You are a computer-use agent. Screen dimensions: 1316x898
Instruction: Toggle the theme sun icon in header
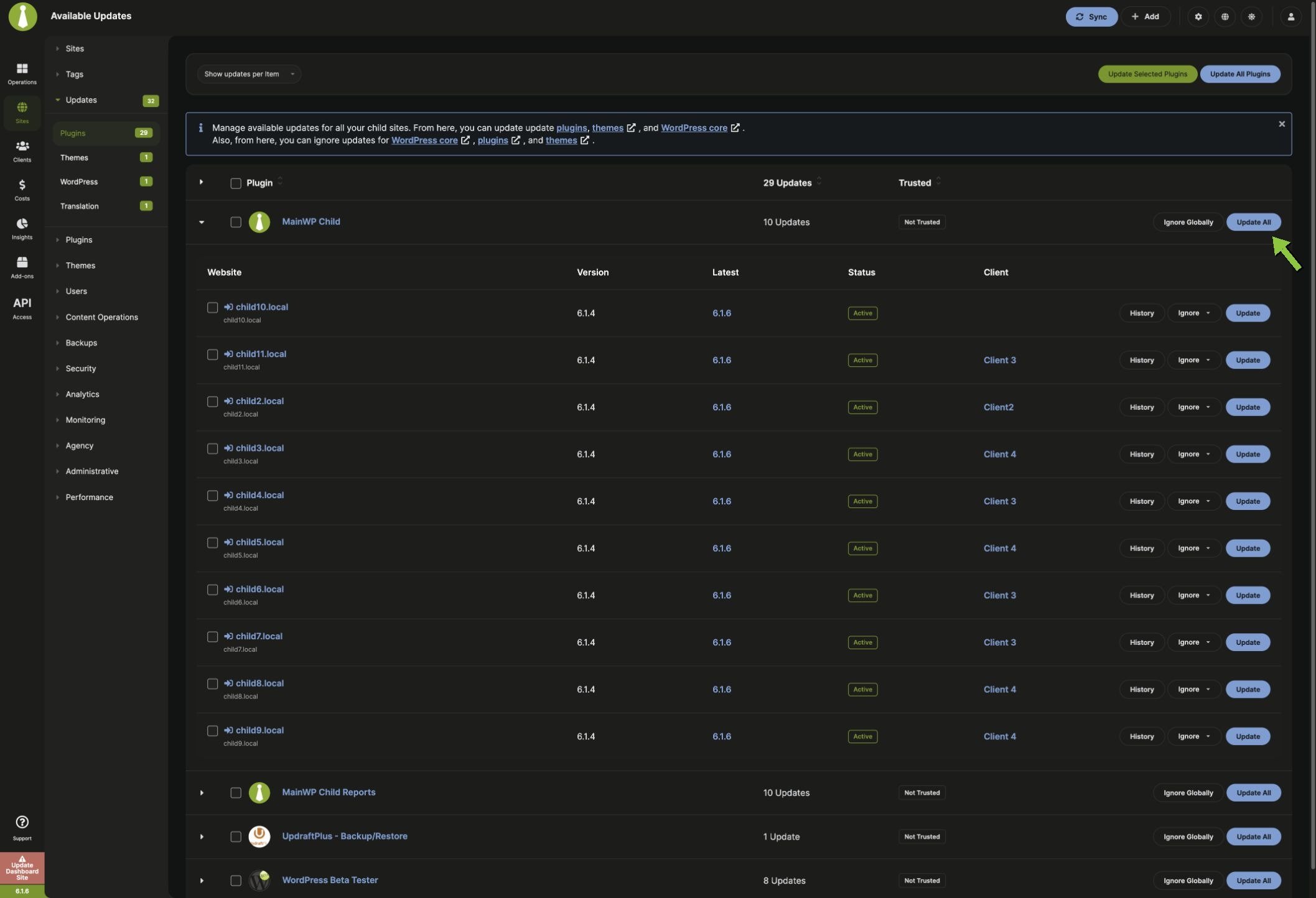click(x=1251, y=17)
